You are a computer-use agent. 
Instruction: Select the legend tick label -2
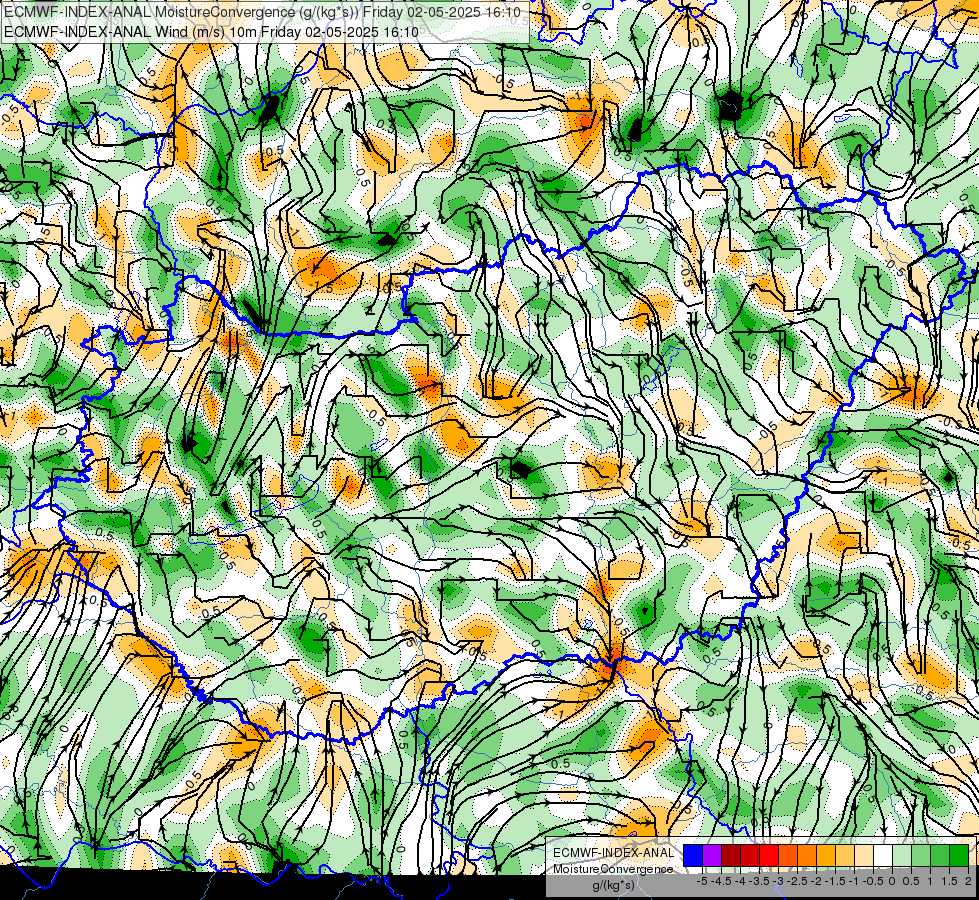pos(816,881)
